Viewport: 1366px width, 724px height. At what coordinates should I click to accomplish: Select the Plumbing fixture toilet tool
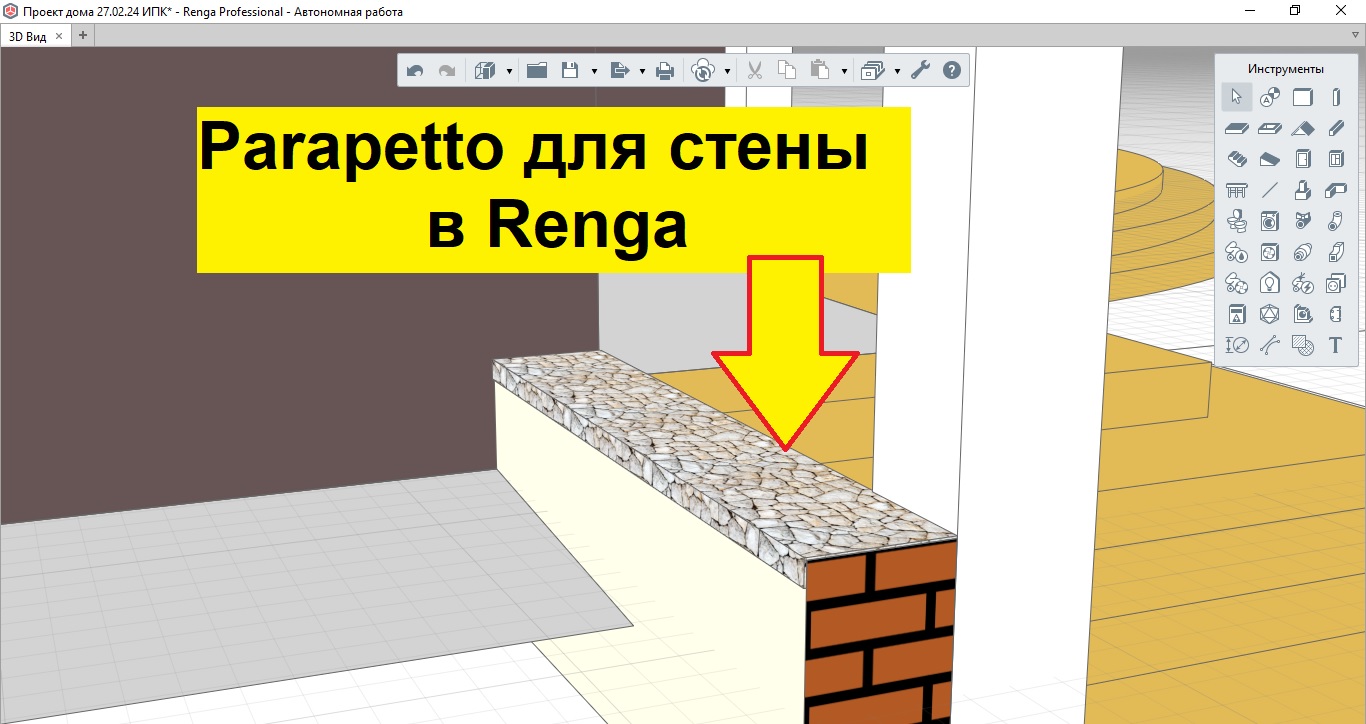coord(1237,221)
